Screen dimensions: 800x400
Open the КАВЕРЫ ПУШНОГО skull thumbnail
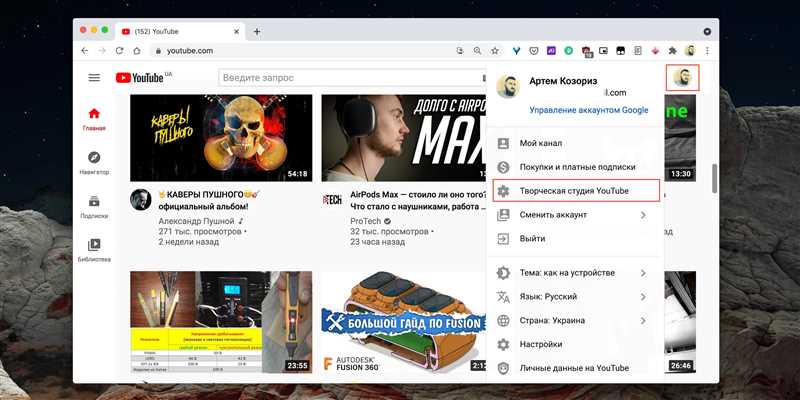click(221, 138)
